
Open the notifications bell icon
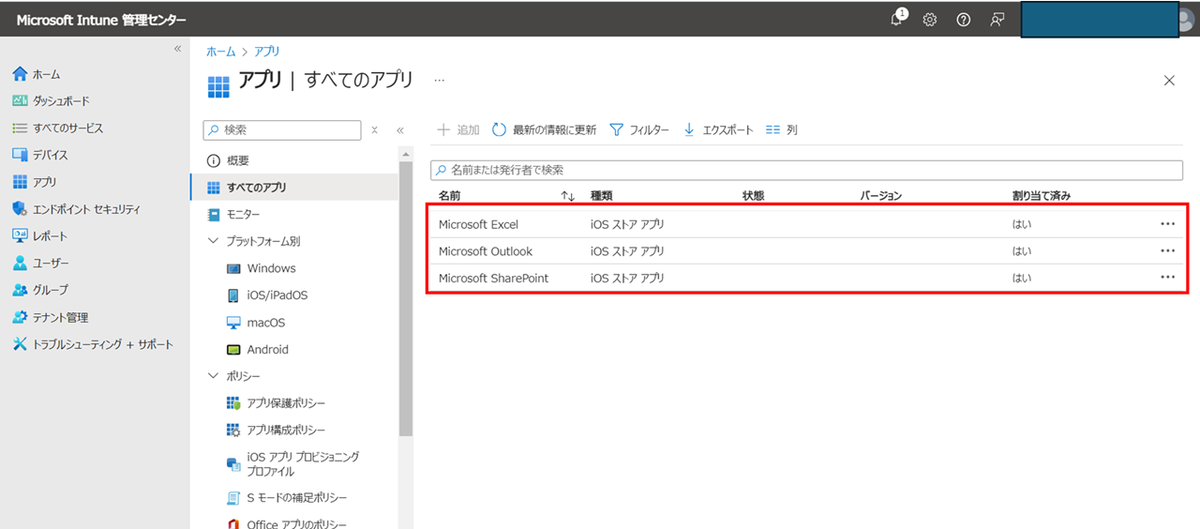pos(898,19)
